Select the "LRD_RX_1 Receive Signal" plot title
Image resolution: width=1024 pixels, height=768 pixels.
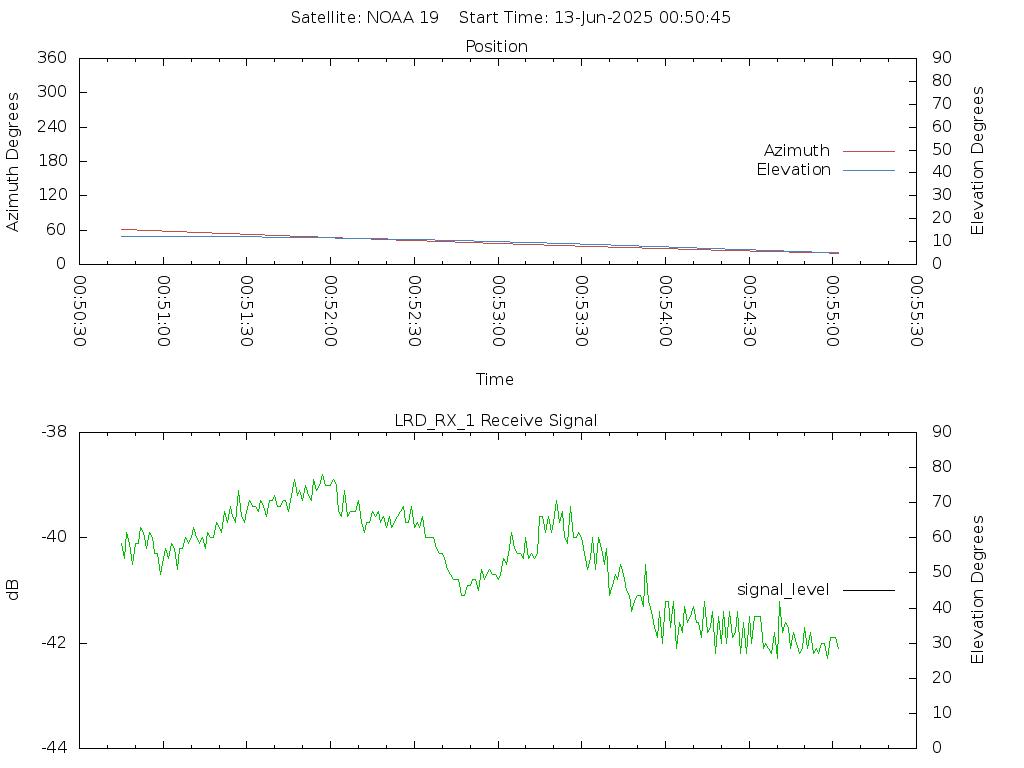point(496,421)
